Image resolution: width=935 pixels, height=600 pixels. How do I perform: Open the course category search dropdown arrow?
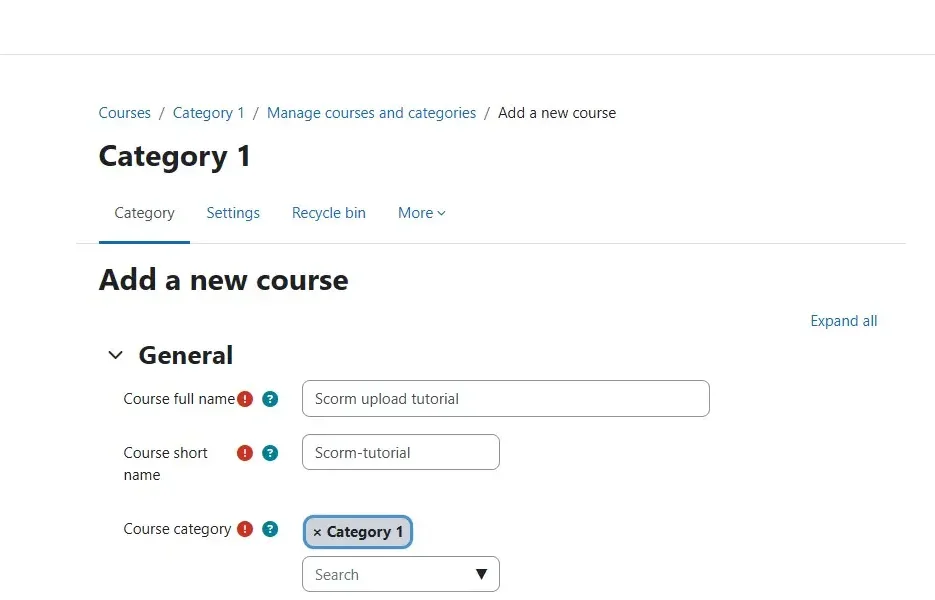click(x=481, y=574)
